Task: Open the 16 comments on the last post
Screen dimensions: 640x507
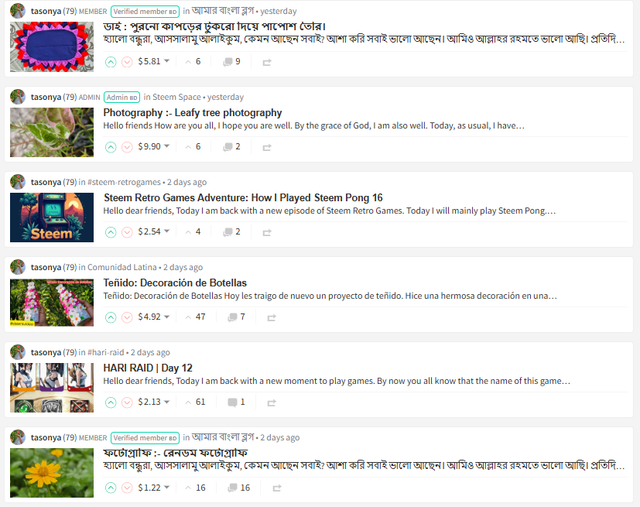Action: click(x=239, y=487)
